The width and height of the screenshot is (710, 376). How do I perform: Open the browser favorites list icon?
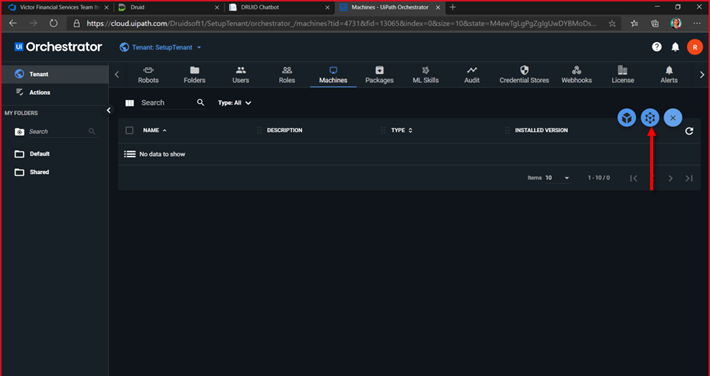point(634,24)
